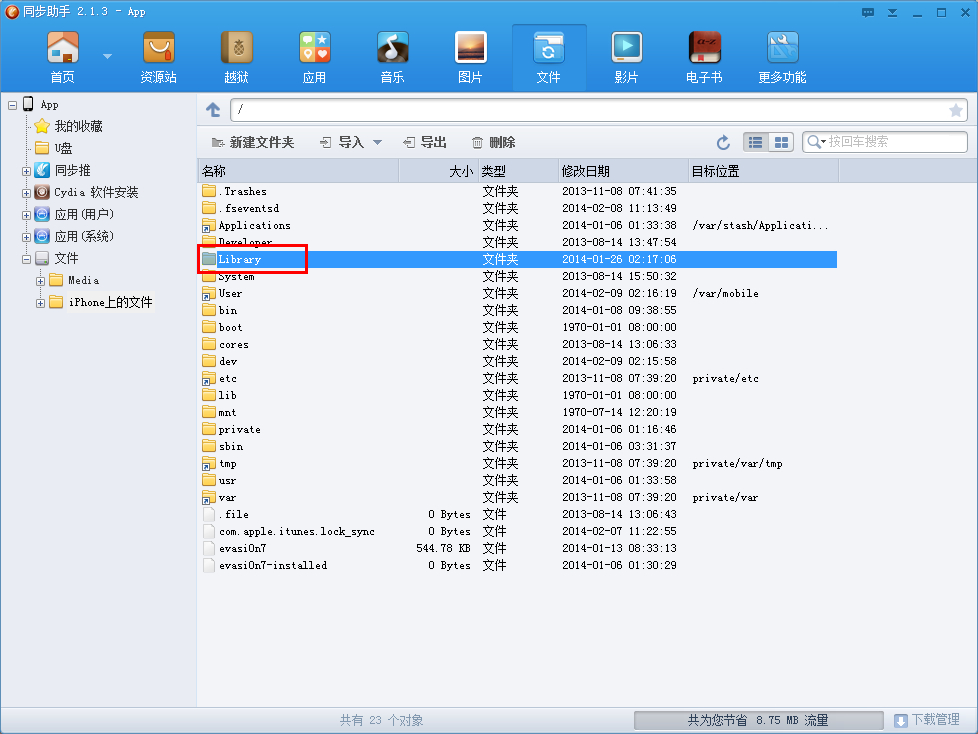The width and height of the screenshot is (978, 734).
Task: Click the refresh file list icon
Action: point(723,143)
